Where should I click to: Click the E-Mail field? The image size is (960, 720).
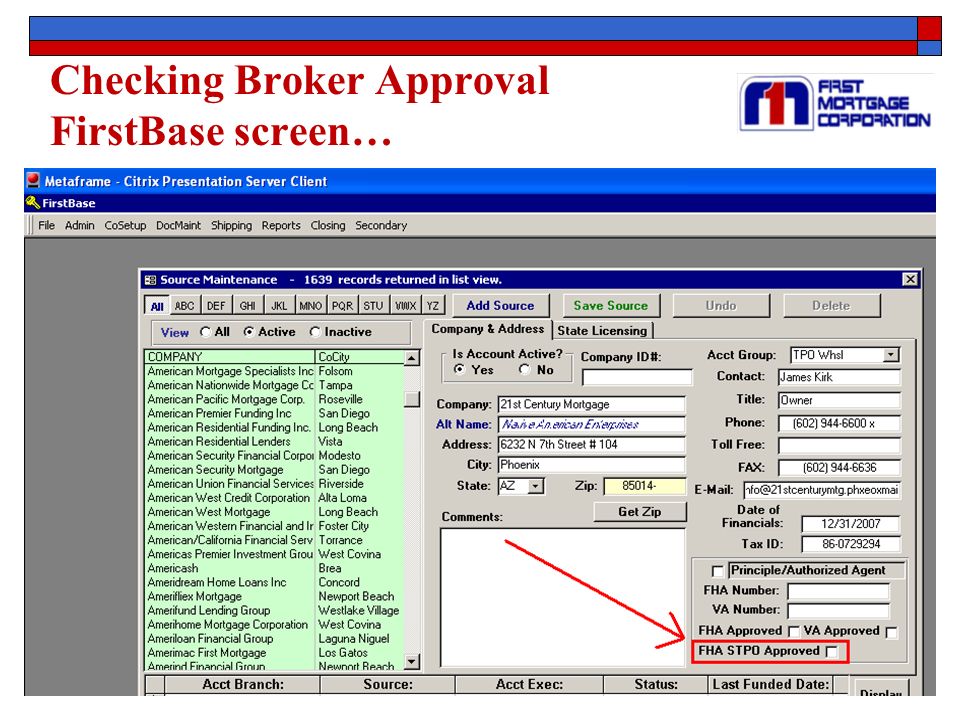(x=822, y=490)
